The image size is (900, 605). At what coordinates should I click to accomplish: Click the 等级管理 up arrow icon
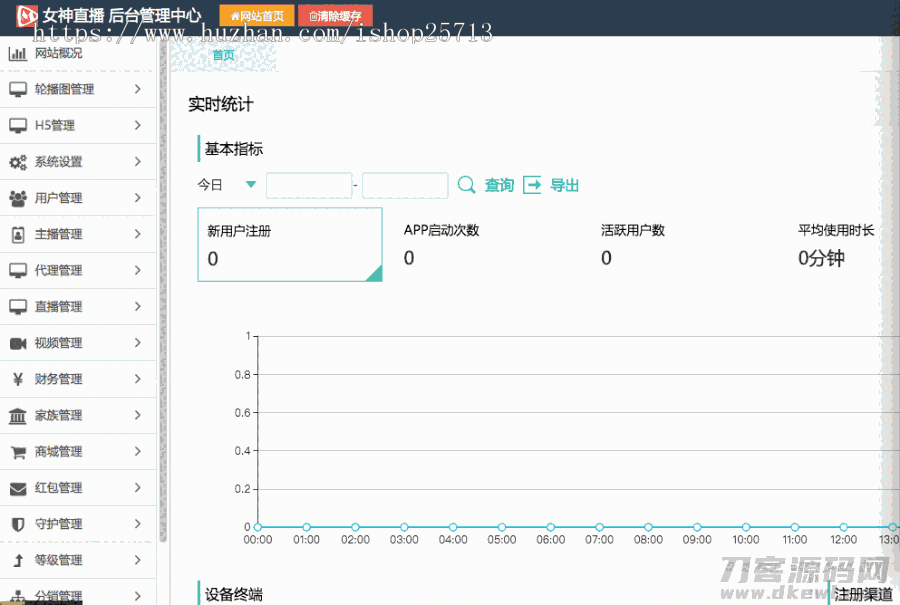tap(18, 560)
